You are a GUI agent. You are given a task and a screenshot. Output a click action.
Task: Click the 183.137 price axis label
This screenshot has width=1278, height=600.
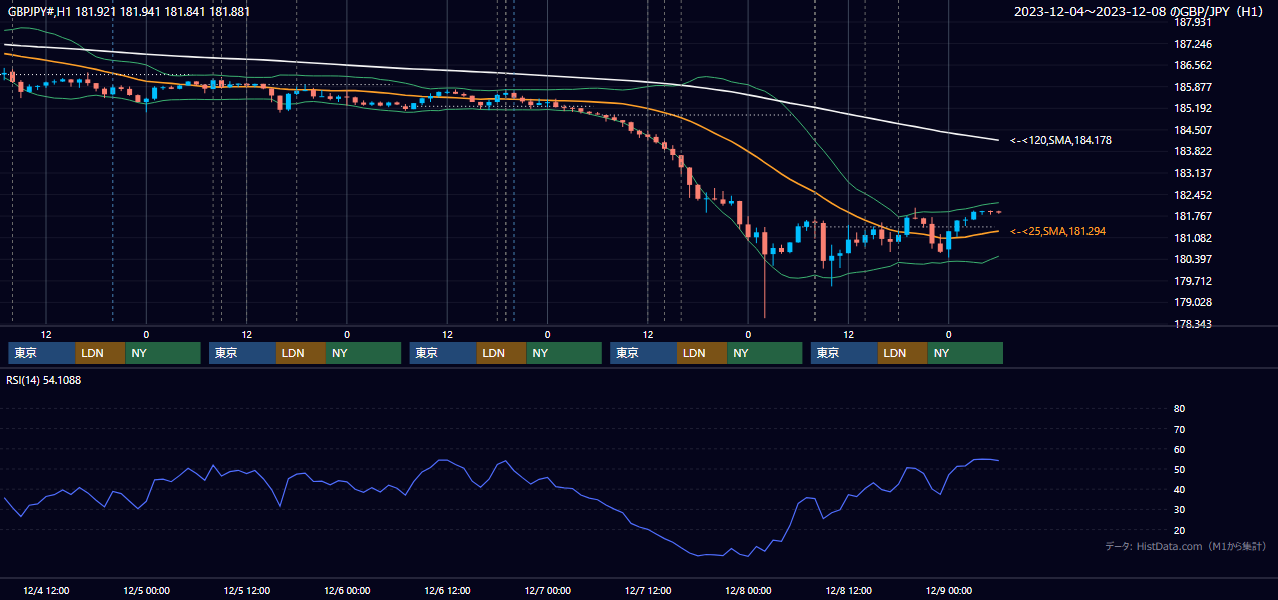pyautogui.click(x=1193, y=174)
